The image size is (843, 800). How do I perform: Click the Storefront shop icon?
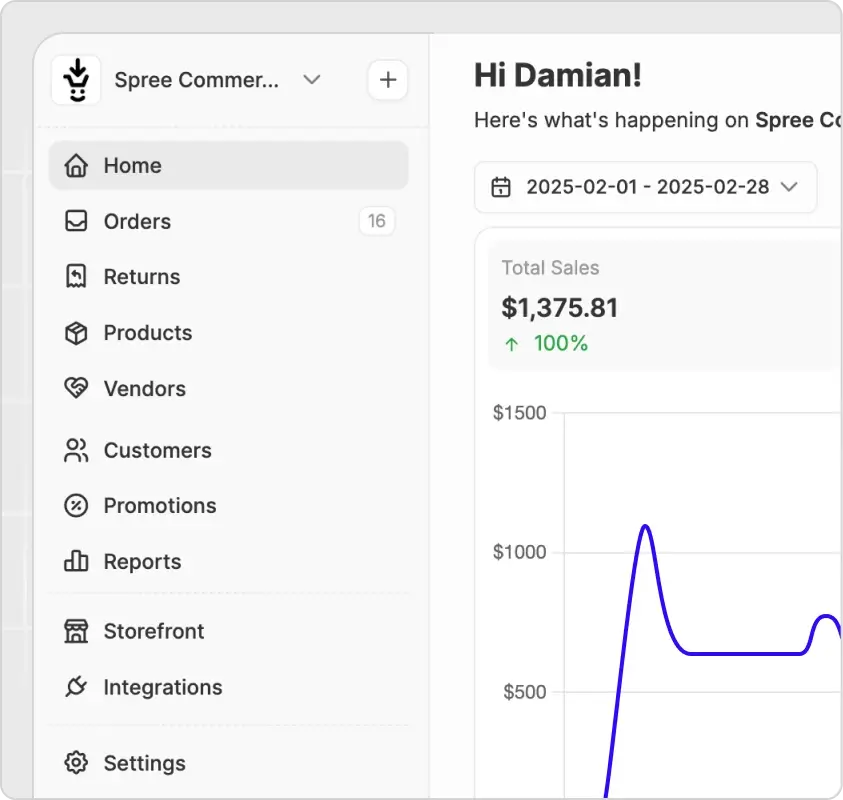pos(76,632)
